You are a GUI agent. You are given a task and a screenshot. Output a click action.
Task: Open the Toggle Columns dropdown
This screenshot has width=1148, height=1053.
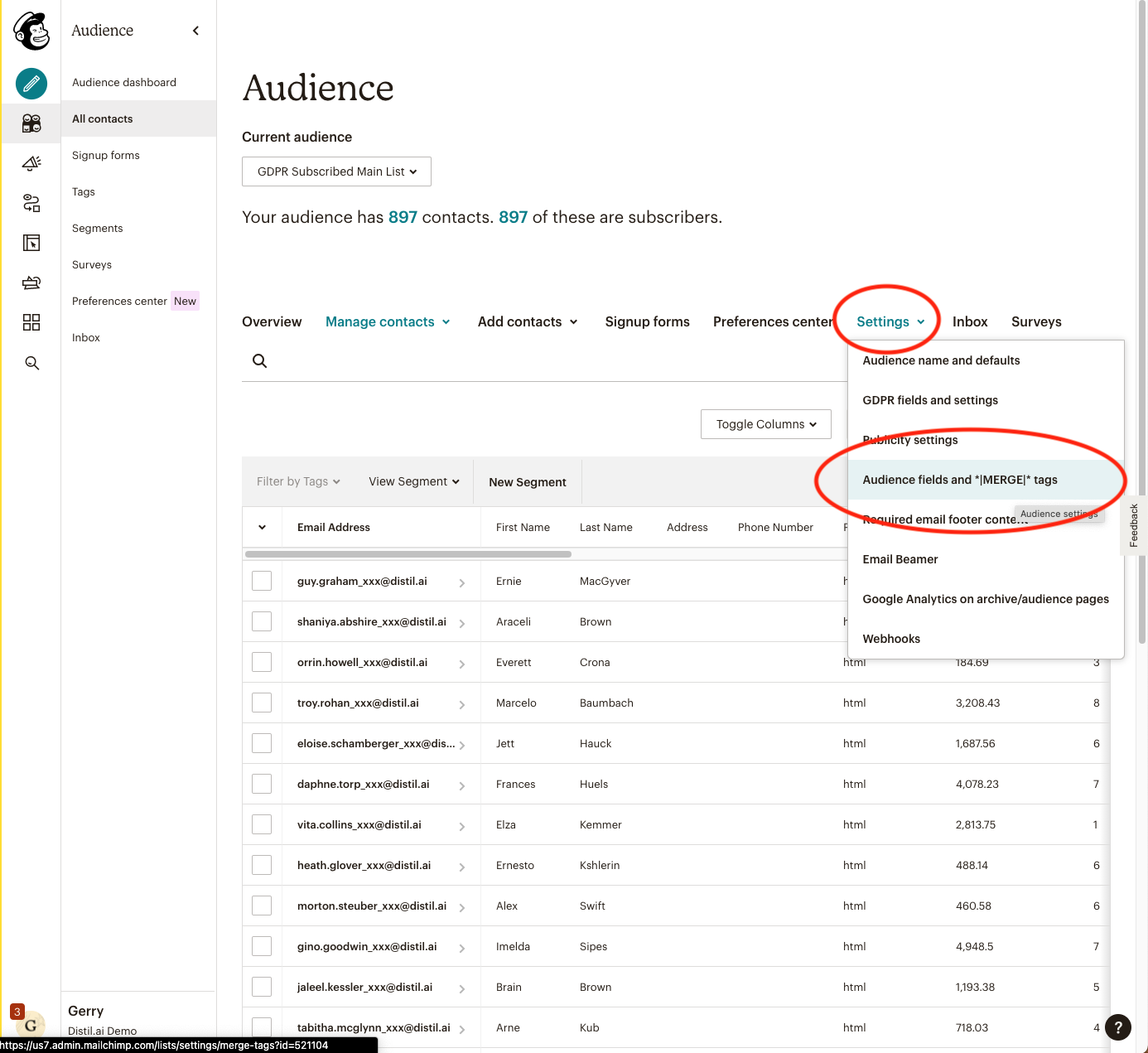click(x=766, y=424)
